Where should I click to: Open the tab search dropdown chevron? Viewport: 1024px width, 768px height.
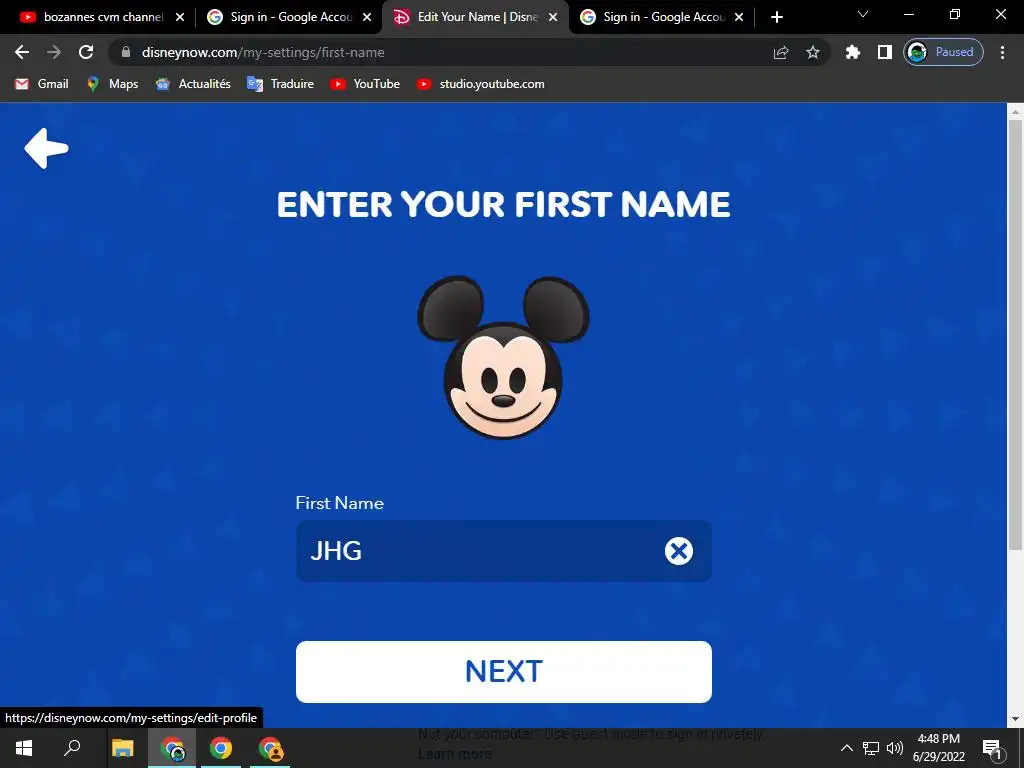(863, 14)
